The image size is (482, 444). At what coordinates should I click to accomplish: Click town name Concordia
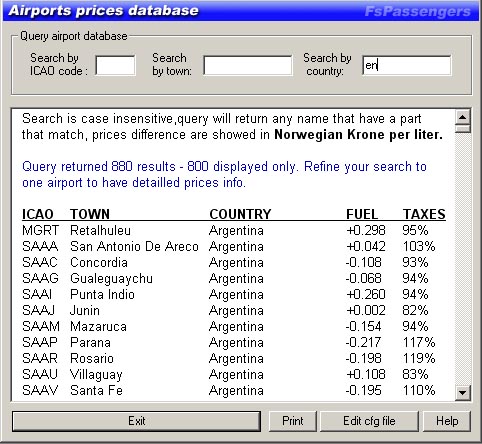point(99,263)
